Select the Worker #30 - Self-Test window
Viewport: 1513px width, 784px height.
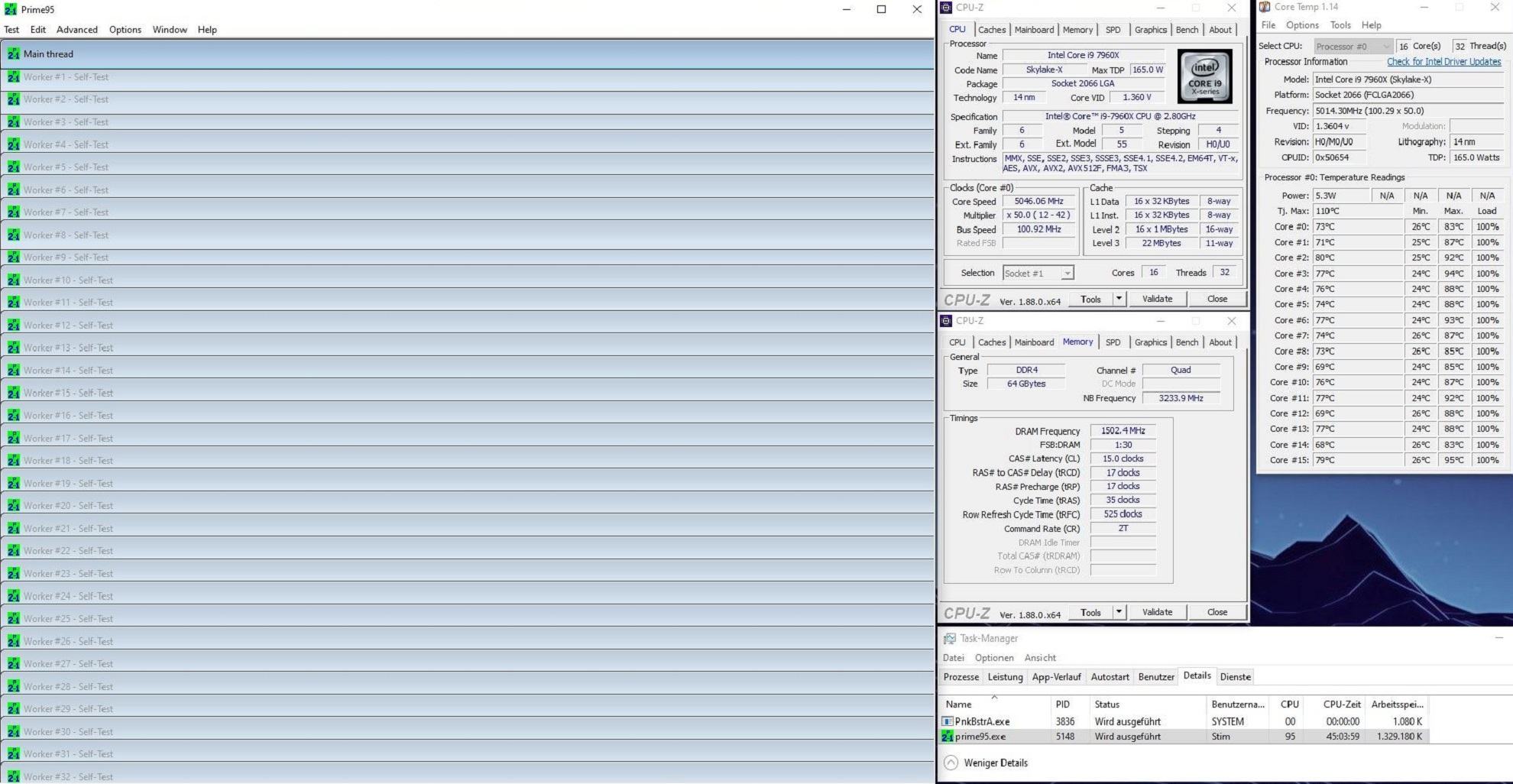467,731
